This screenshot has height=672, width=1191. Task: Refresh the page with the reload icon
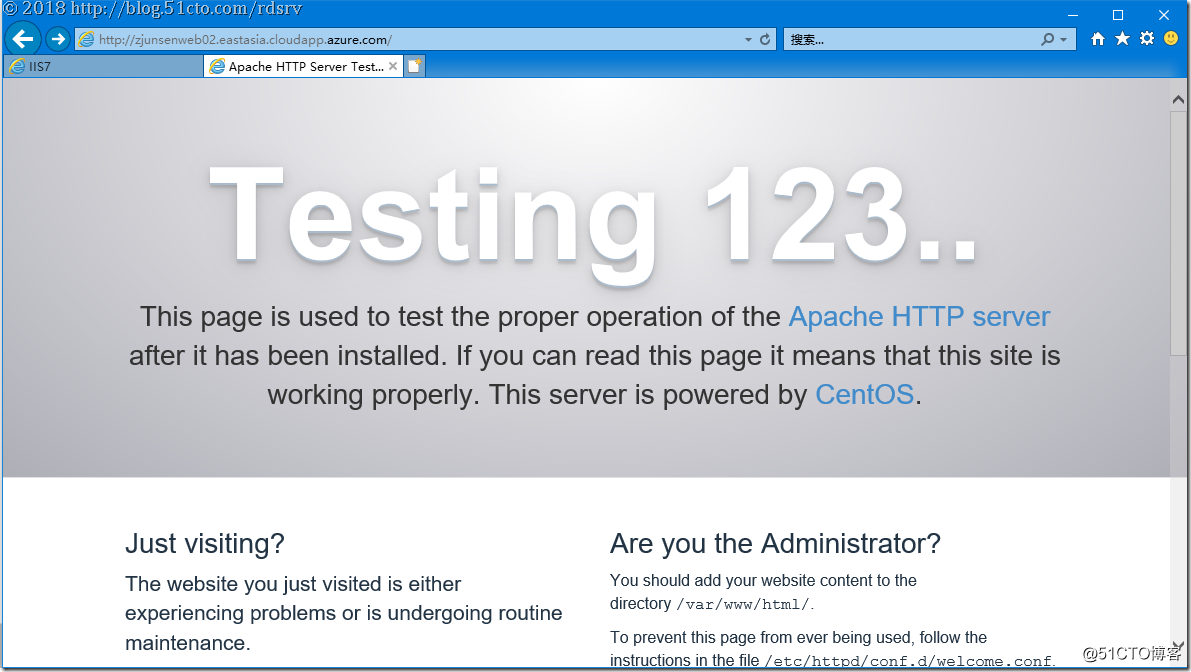coord(765,39)
